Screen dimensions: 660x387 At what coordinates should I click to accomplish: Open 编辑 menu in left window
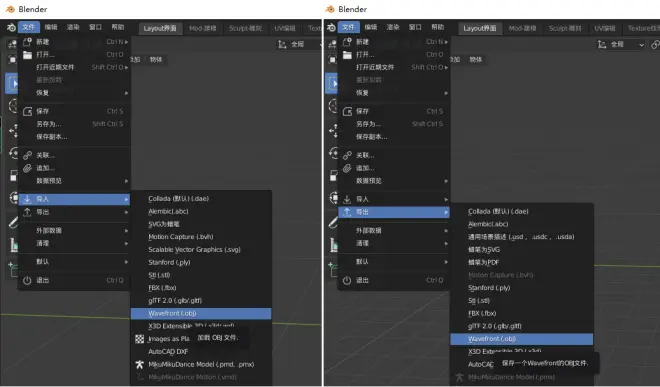click(x=51, y=27)
